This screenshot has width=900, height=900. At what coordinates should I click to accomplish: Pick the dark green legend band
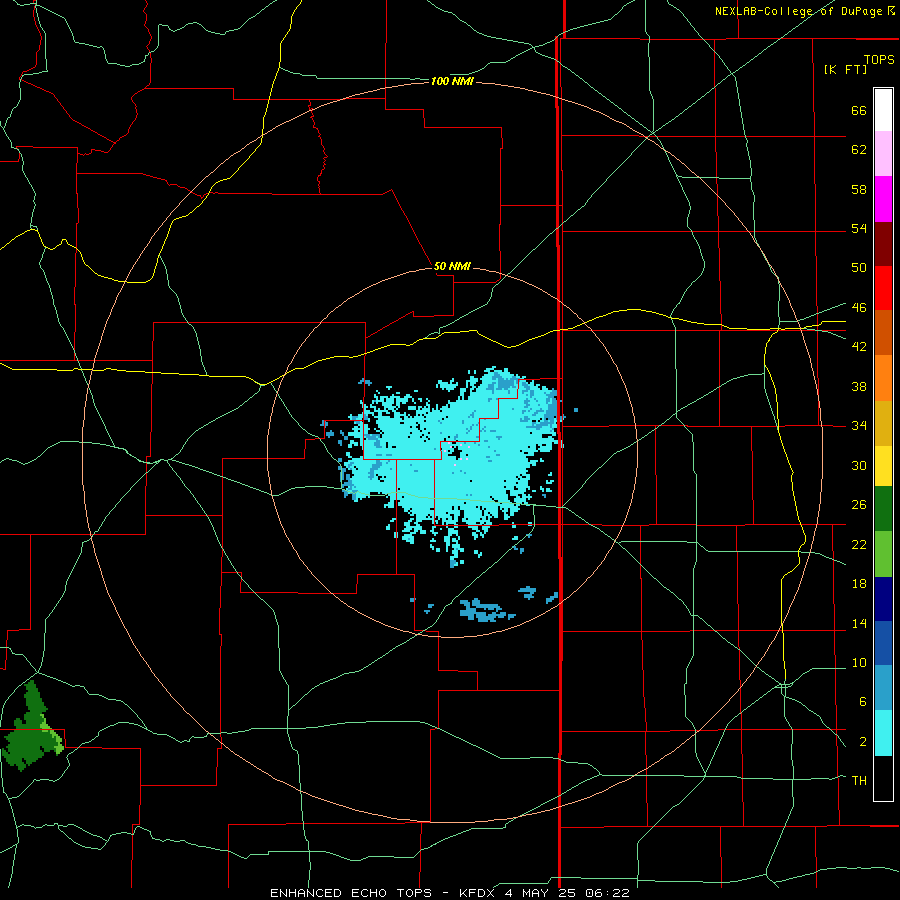click(883, 509)
